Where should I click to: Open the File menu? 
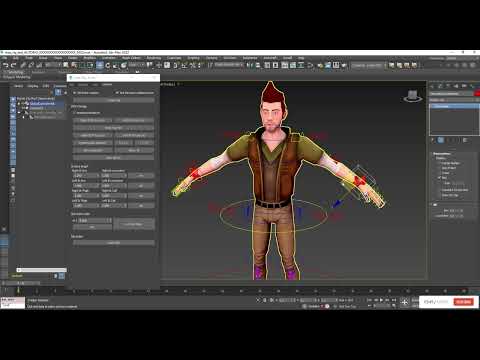pos(5,58)
